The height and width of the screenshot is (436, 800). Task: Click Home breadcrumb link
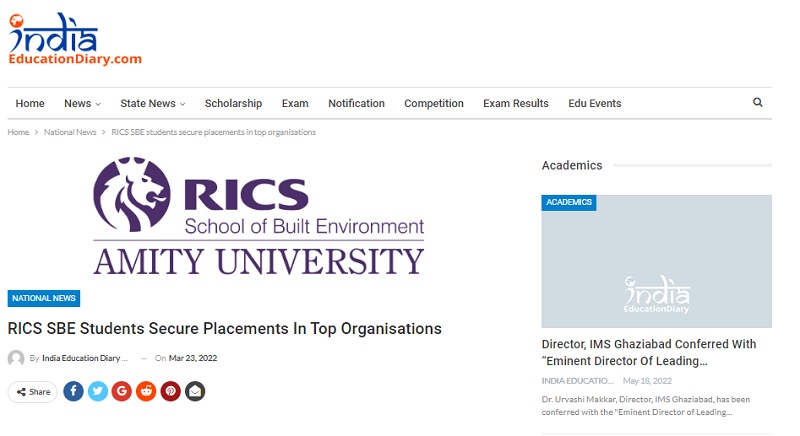click(18, 132)
